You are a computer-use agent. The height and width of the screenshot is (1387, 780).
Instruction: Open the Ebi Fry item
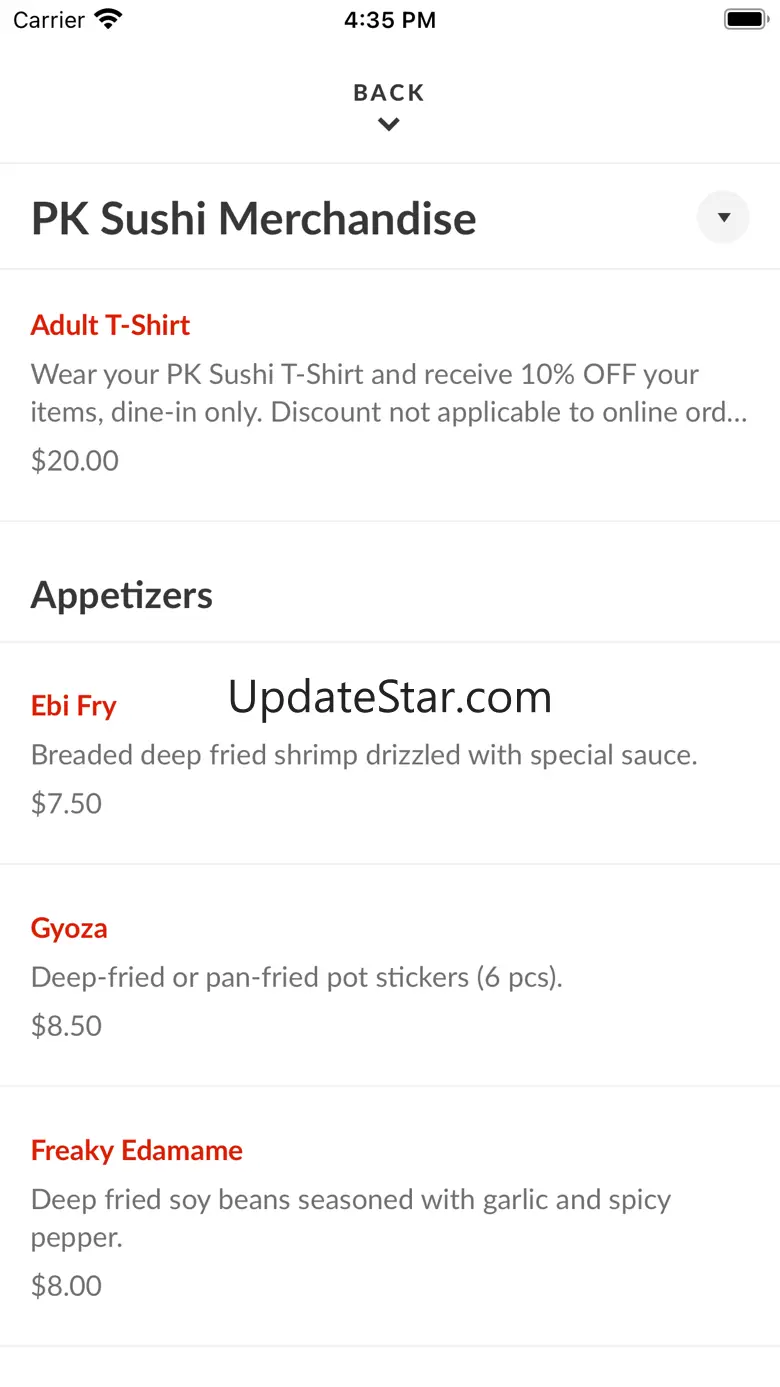74,706
